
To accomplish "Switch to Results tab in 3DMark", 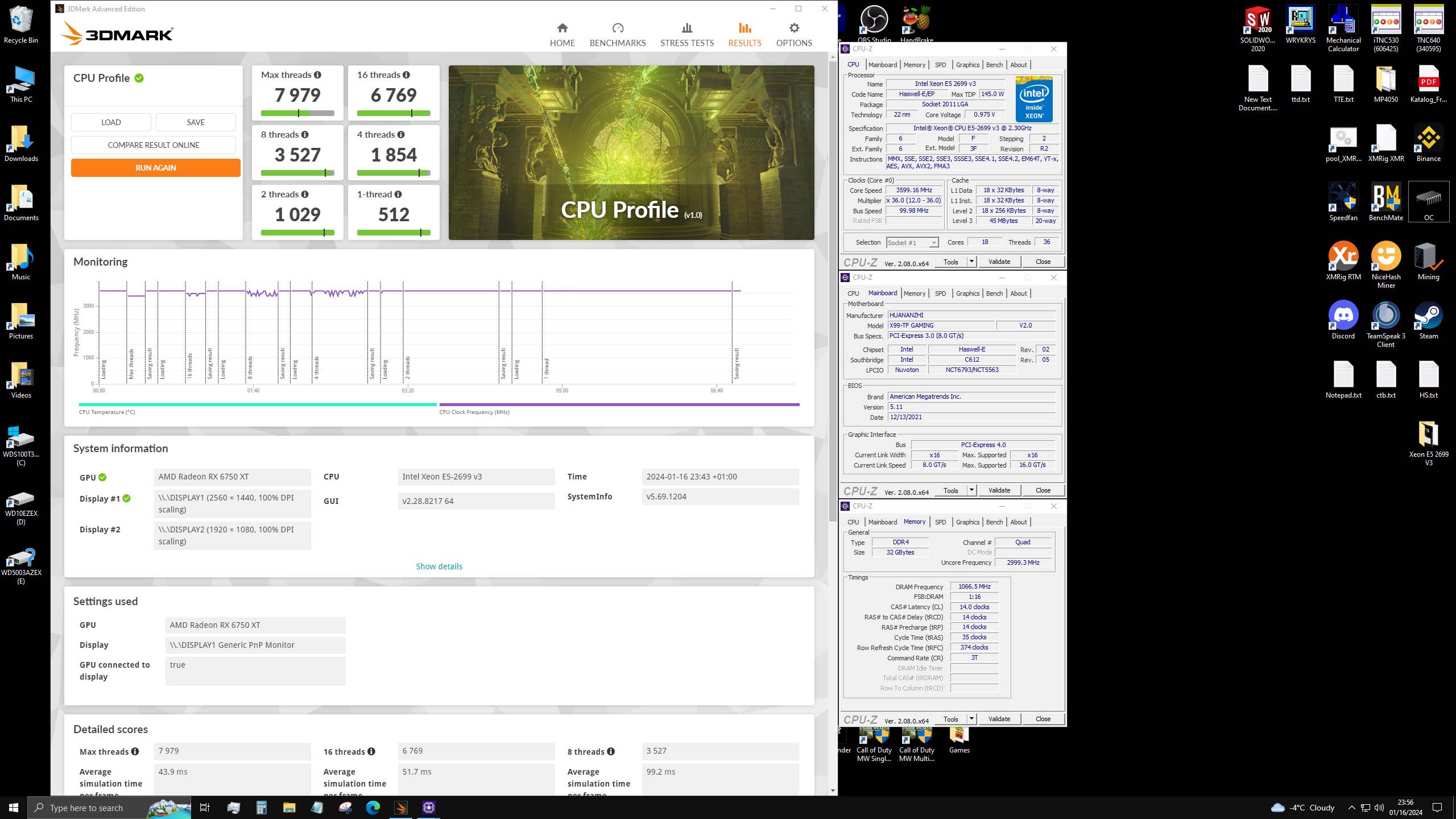I will pos(744,35).
